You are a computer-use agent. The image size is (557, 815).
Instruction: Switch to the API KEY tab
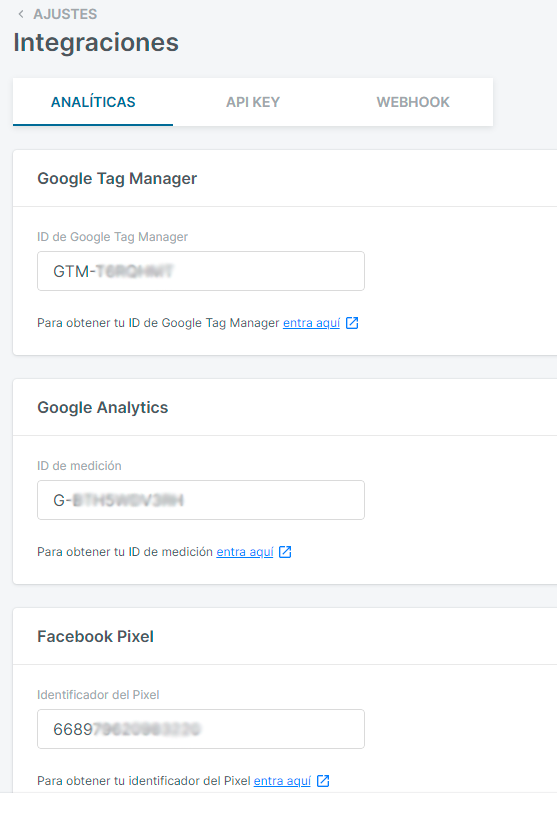click(x=253, y=102)
